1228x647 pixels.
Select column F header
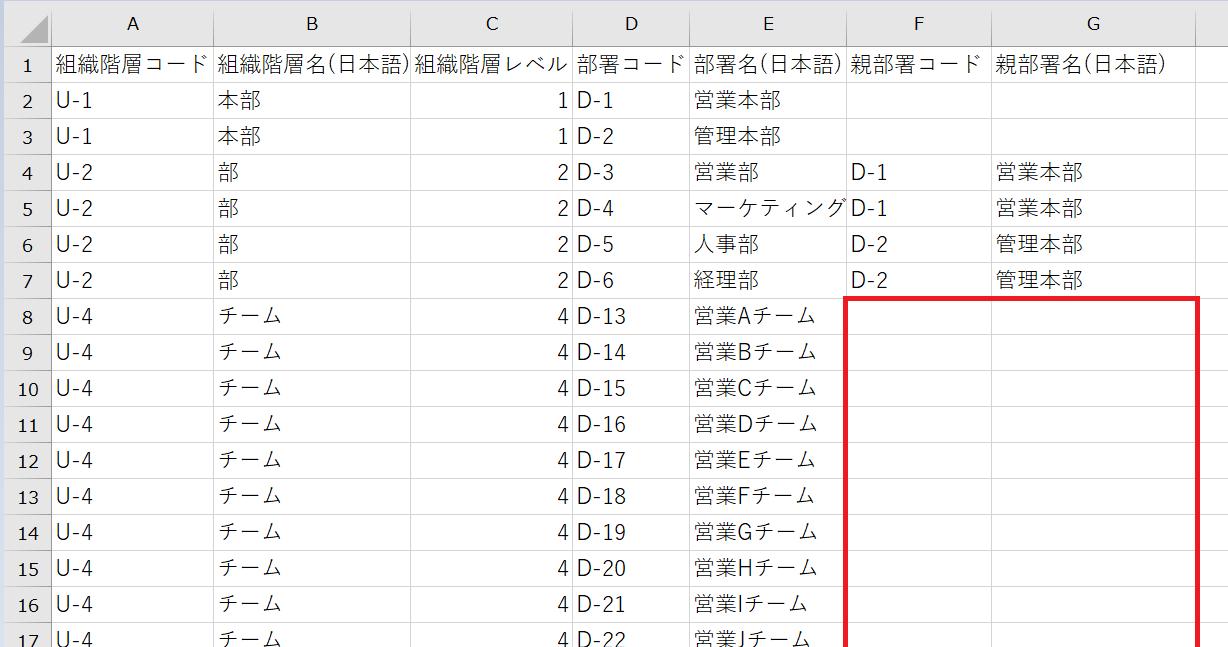point(918,24)
